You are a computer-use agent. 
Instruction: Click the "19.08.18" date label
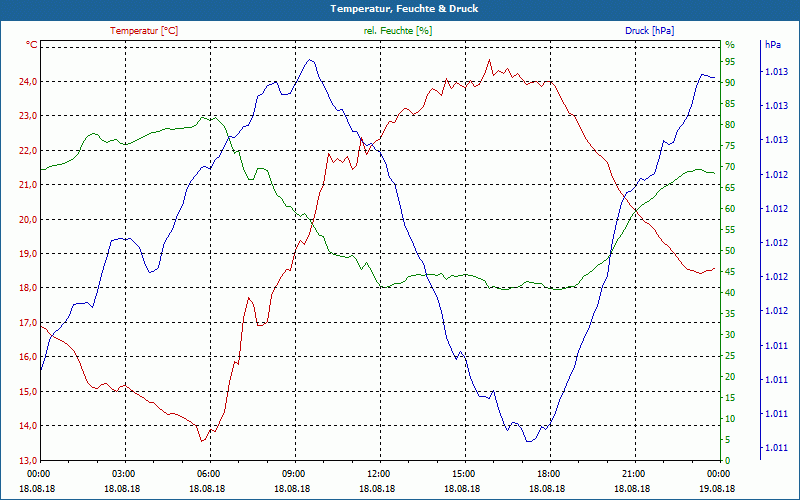point(717,488)
